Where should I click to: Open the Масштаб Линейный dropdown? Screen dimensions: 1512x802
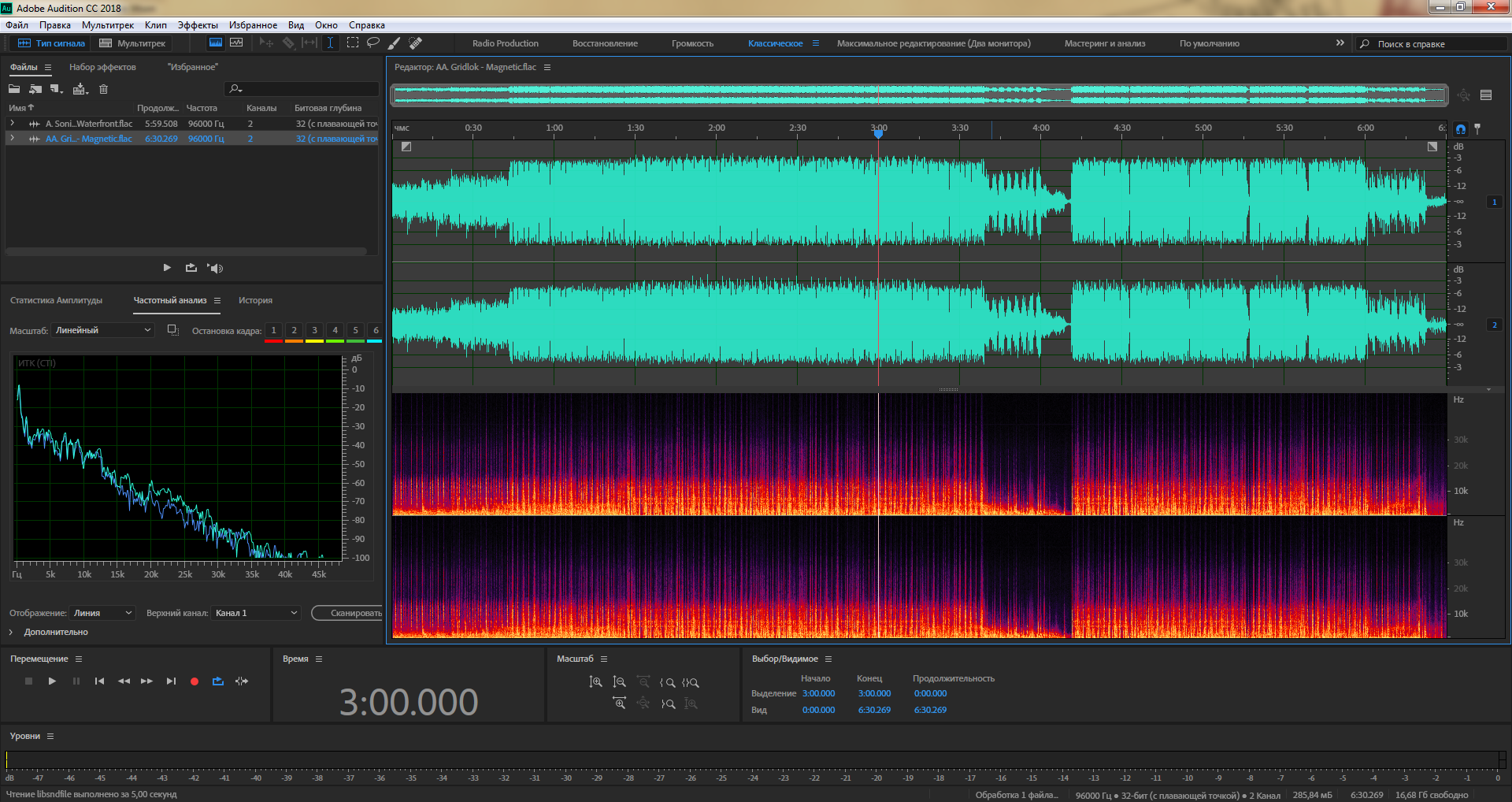(x=103, y=330)
